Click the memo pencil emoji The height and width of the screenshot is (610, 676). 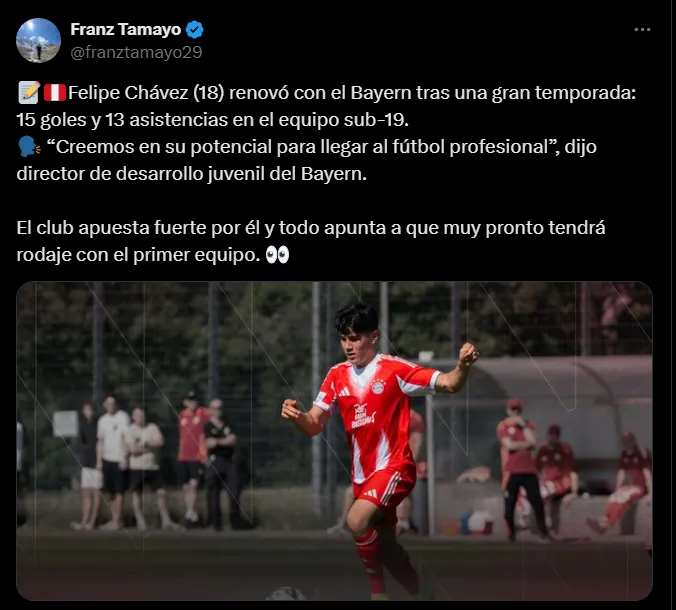click(29, 93)
